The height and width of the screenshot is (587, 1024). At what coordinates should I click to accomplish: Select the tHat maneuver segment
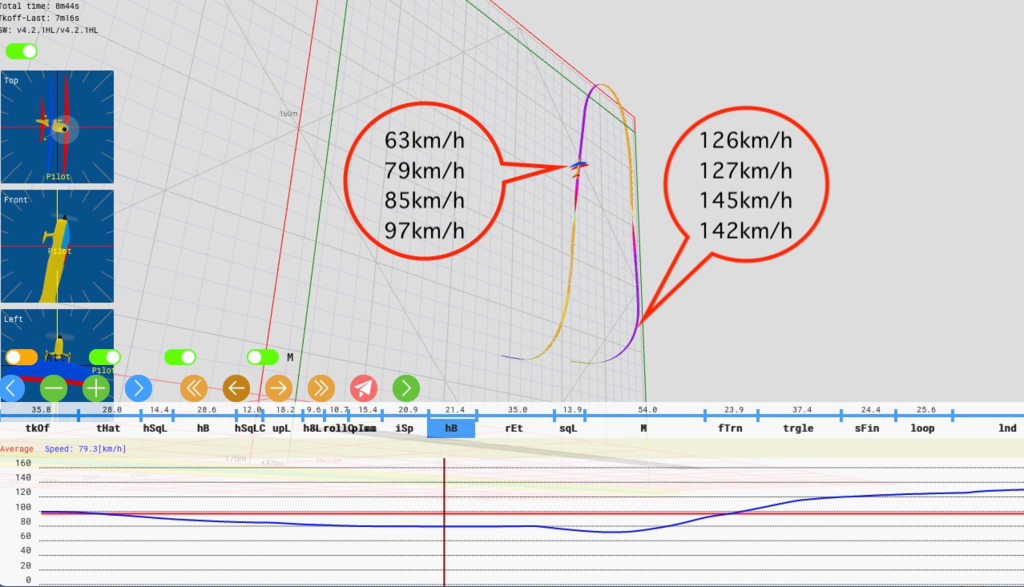[x=108, y=428]
